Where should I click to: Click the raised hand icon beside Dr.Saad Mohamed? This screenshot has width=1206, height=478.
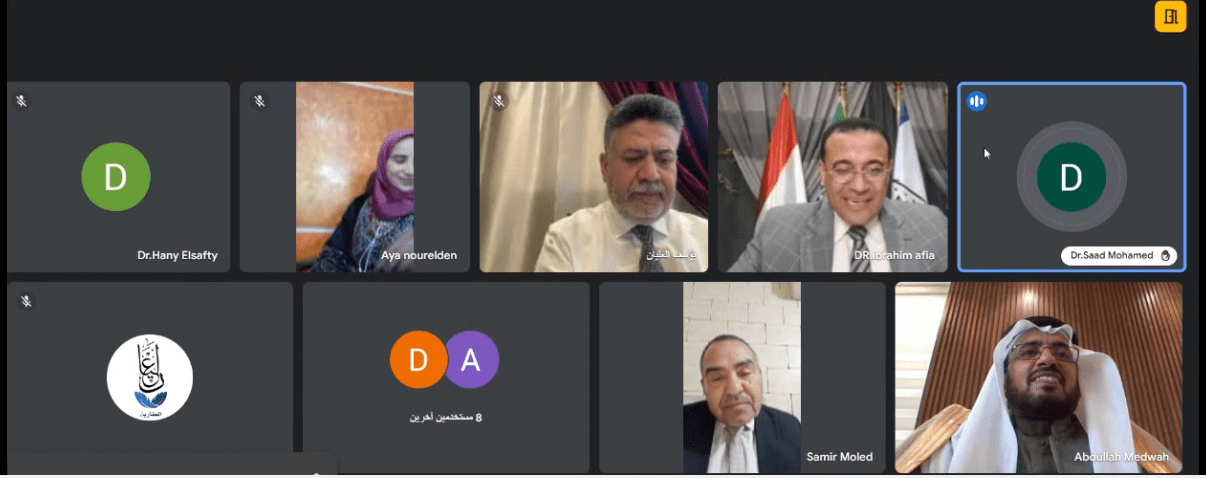pyautogui.click(x=1164, y=256)
